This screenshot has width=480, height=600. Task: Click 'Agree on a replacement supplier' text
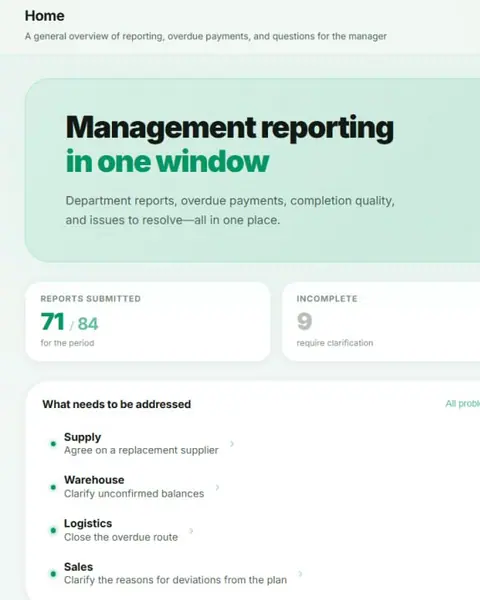141,450
